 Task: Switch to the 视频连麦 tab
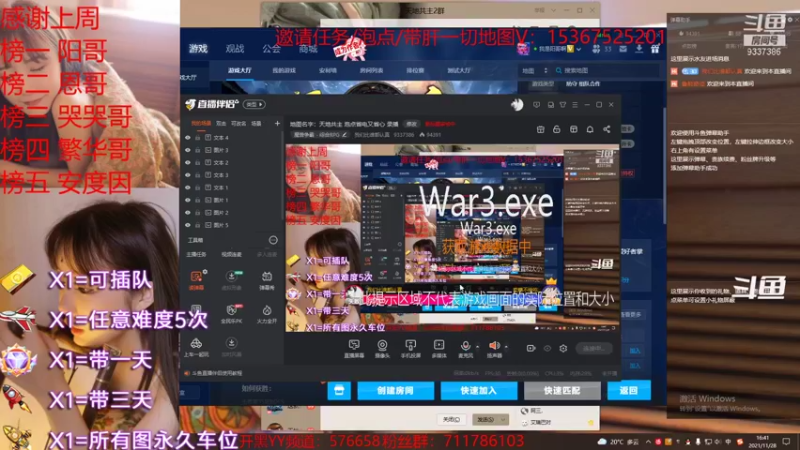point(231,254)
